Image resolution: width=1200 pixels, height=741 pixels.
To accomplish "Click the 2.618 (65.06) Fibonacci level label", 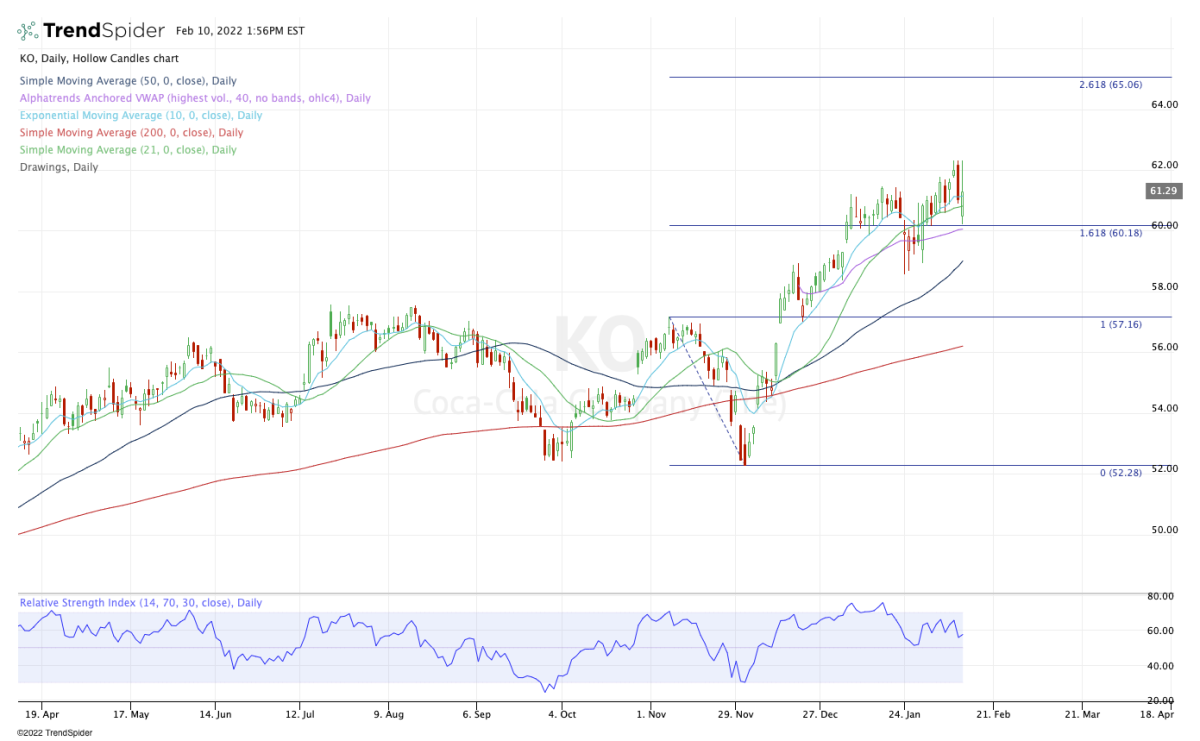I will coord(1111,85).
